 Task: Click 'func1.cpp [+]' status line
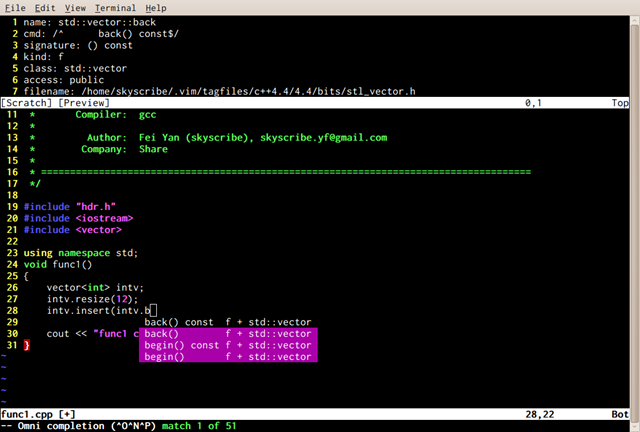(x=314, y=414)
